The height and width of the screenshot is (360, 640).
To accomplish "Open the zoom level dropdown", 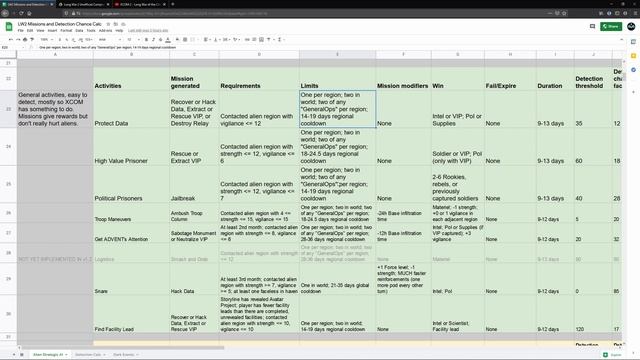I will click(x=46, y=40).
